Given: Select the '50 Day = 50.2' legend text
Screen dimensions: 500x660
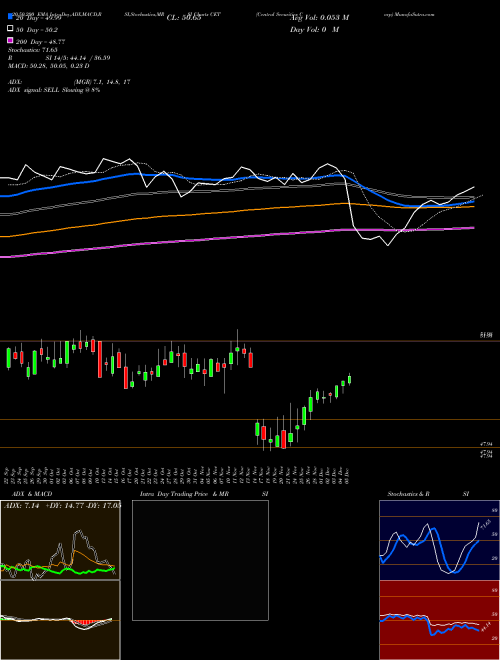Looking at the screenshot, I should (37, 30).
